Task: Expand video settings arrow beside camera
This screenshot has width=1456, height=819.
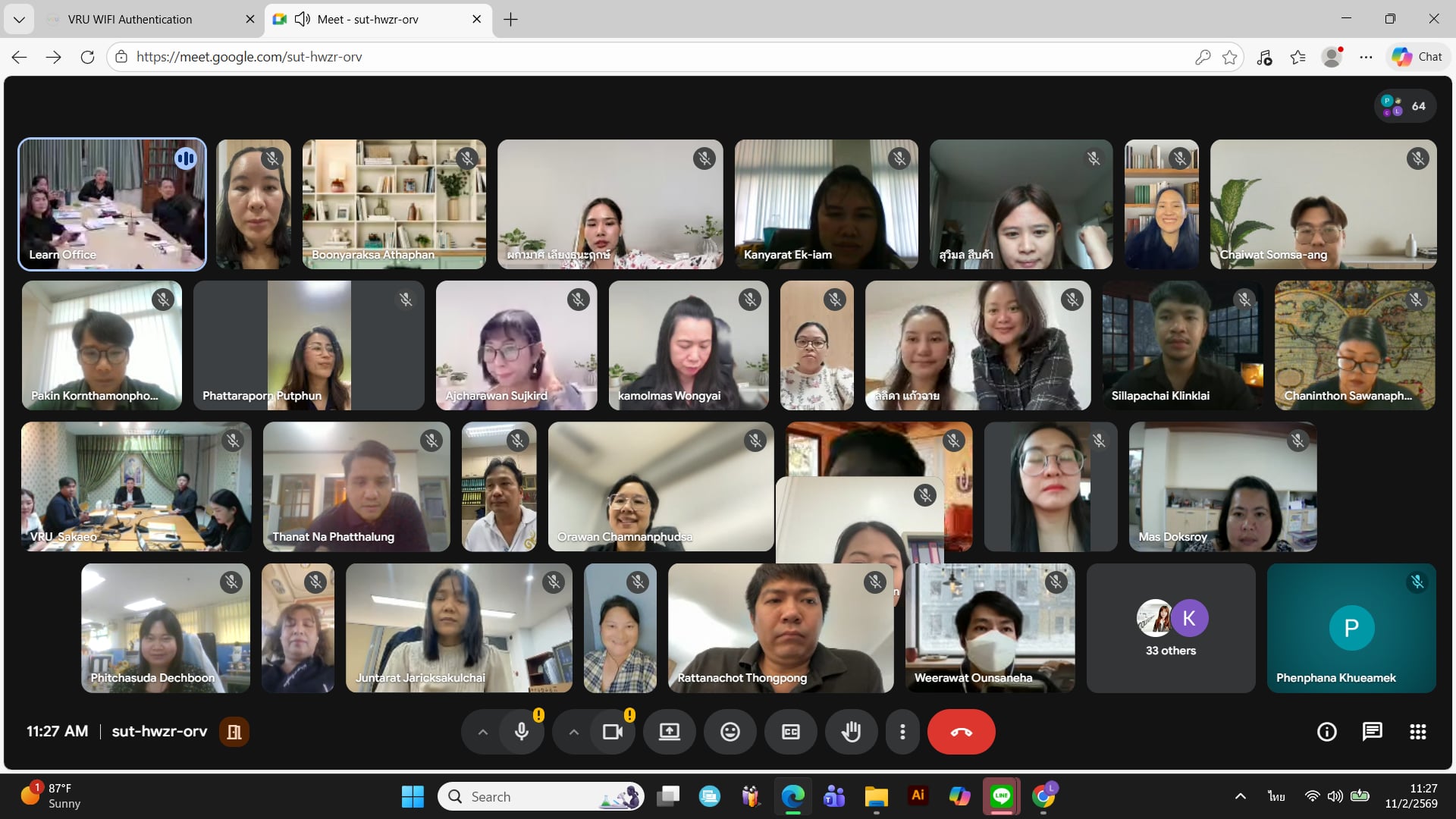Action: click(574, 732)
